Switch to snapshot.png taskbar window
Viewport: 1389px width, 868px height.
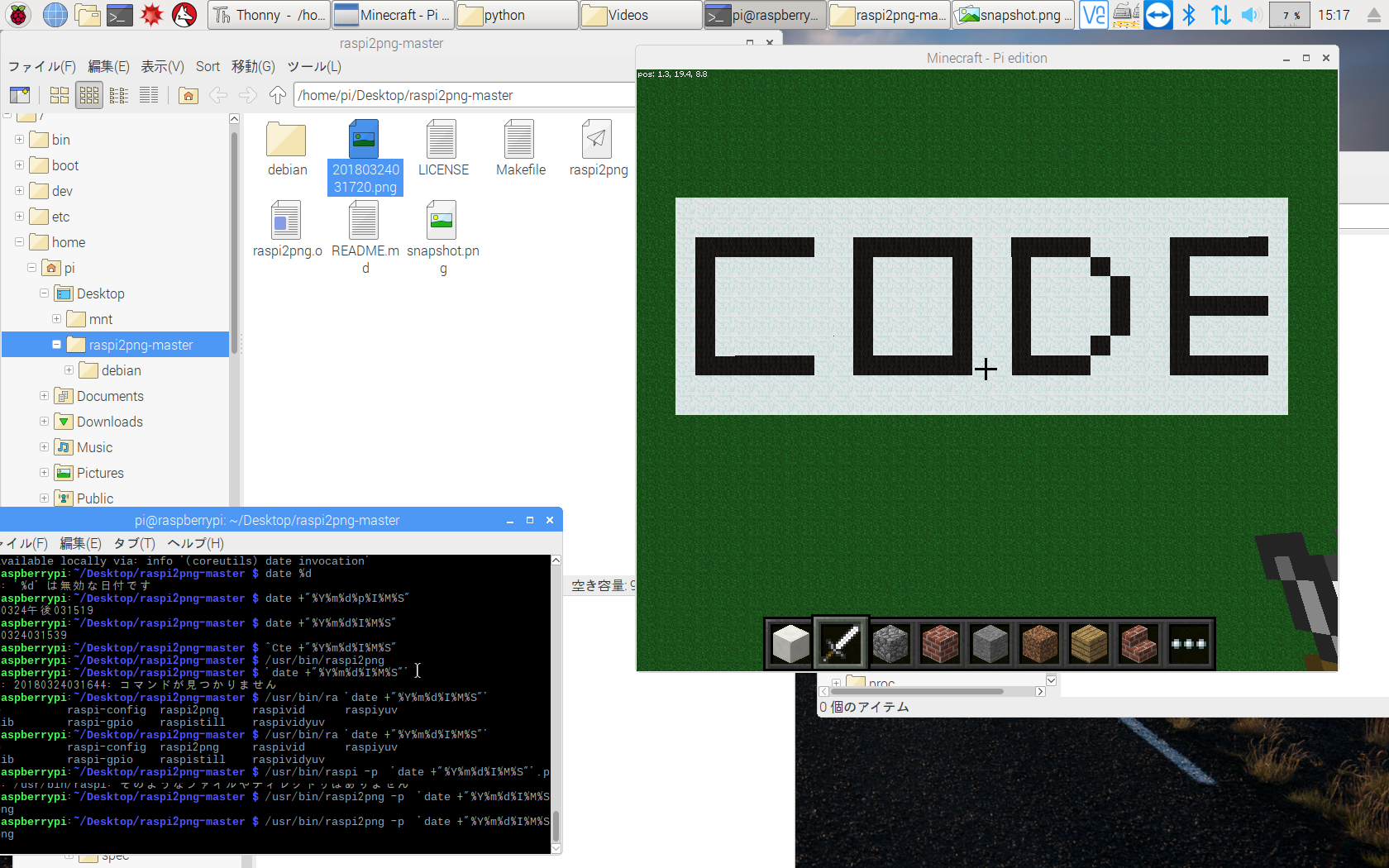(1014, 15)
